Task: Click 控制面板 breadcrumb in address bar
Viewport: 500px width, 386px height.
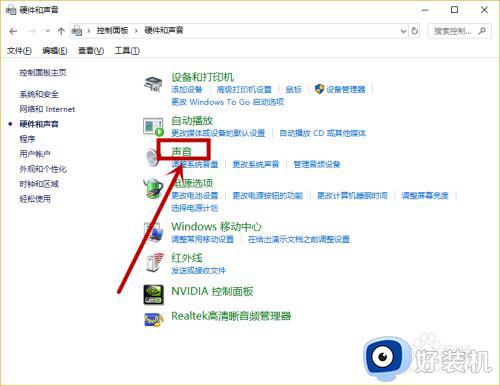Action: point(112,31)
